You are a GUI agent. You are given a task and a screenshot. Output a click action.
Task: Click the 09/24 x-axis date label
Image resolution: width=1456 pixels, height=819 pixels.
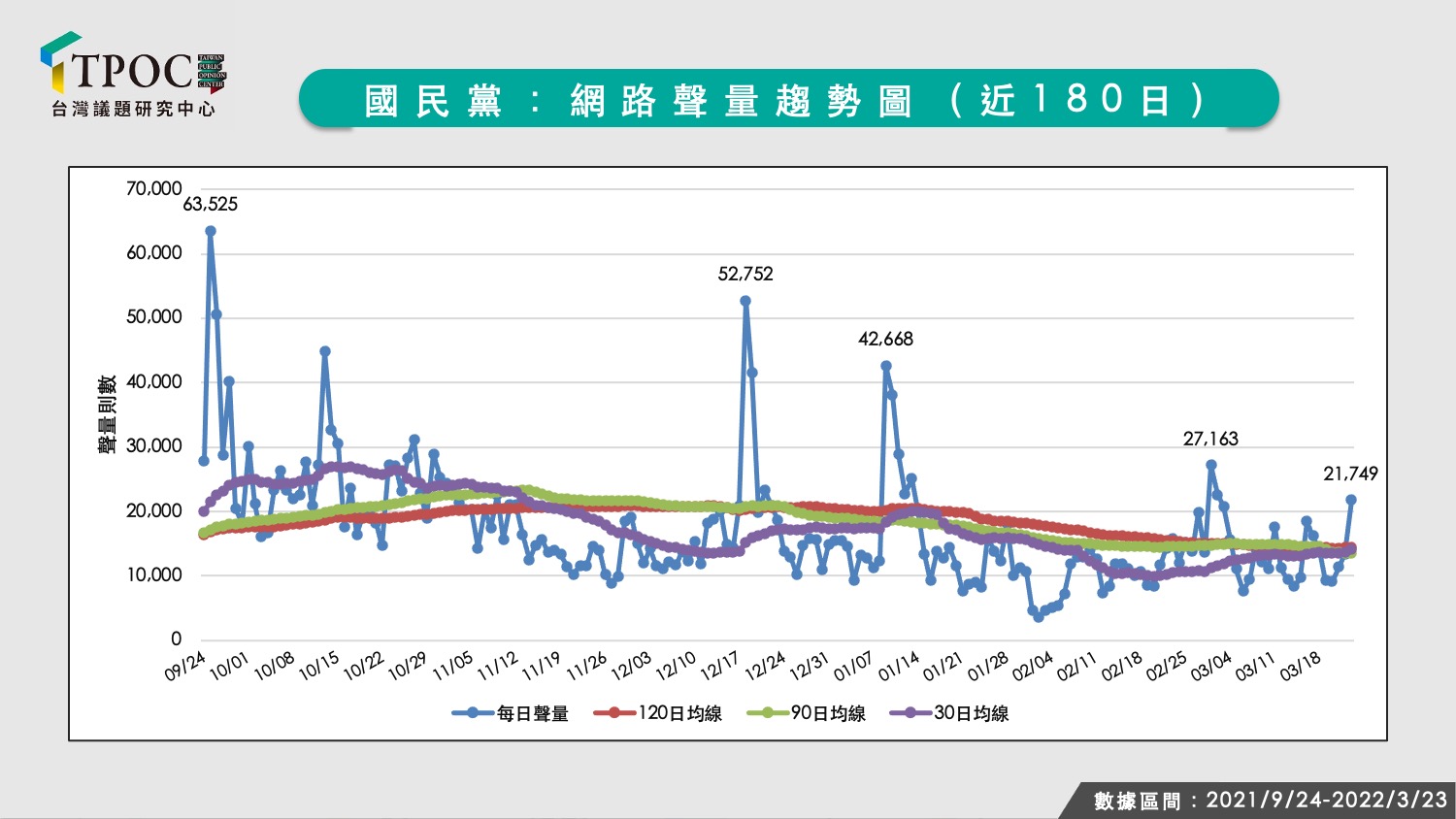[186, 666]
